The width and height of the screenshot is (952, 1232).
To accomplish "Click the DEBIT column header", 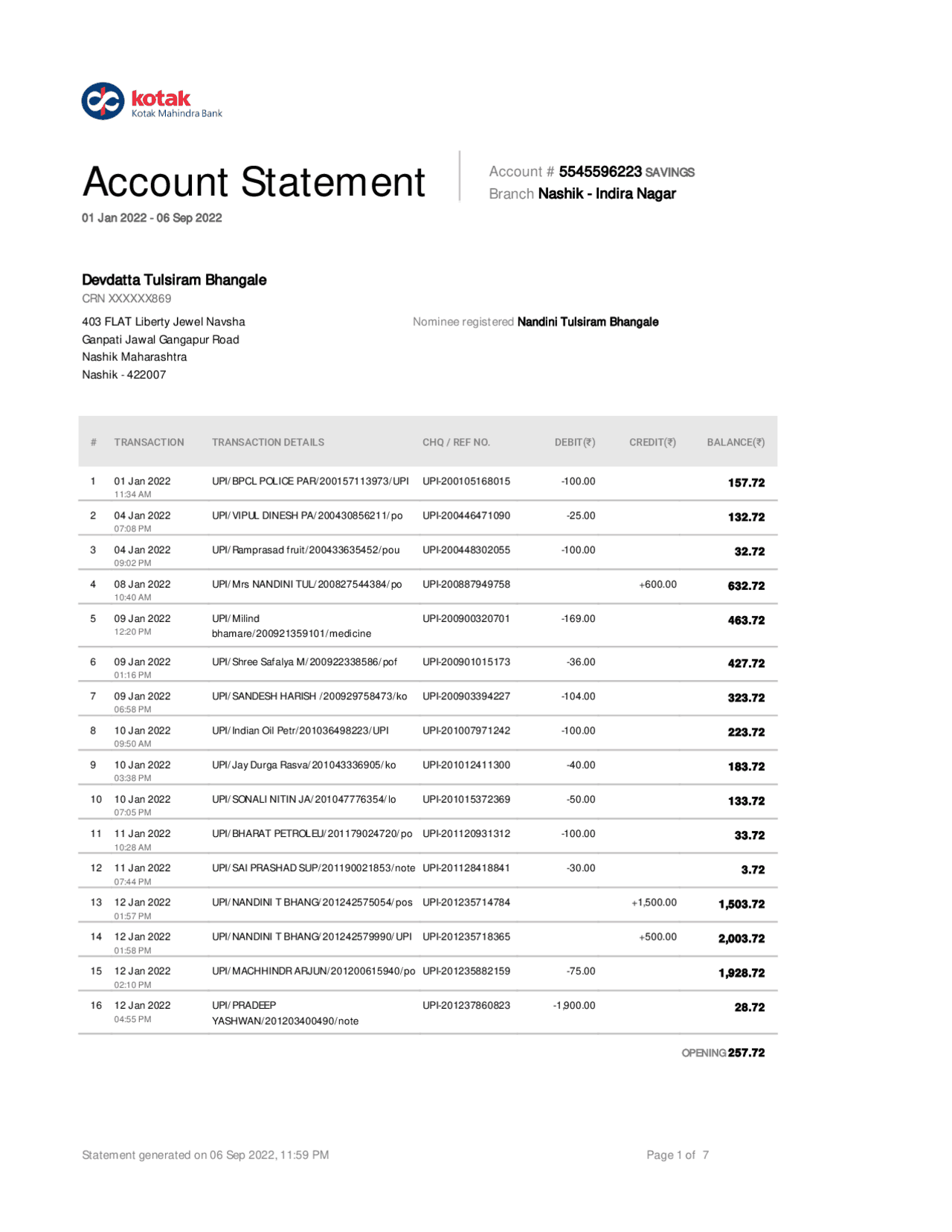I will pyautogui.click(x=574, y=442).
